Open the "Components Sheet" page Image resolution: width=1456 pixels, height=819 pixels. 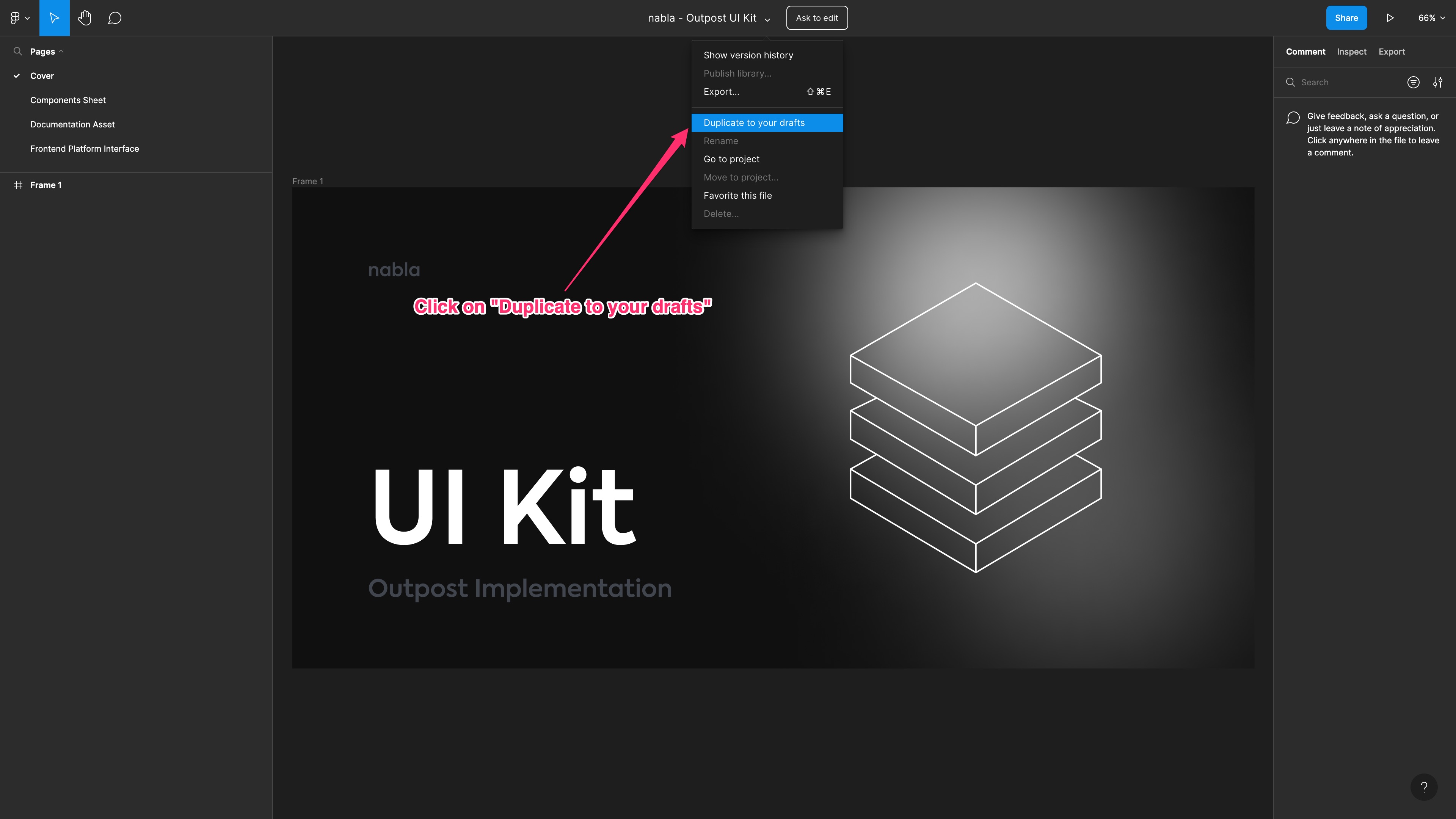click(68, 100)
